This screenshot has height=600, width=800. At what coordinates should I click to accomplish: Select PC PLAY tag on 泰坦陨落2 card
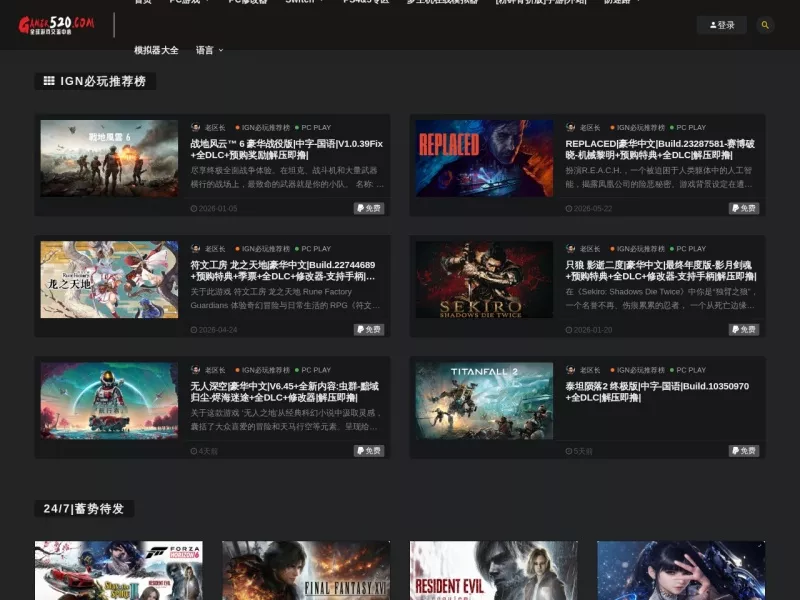click(x=688, y=370)
